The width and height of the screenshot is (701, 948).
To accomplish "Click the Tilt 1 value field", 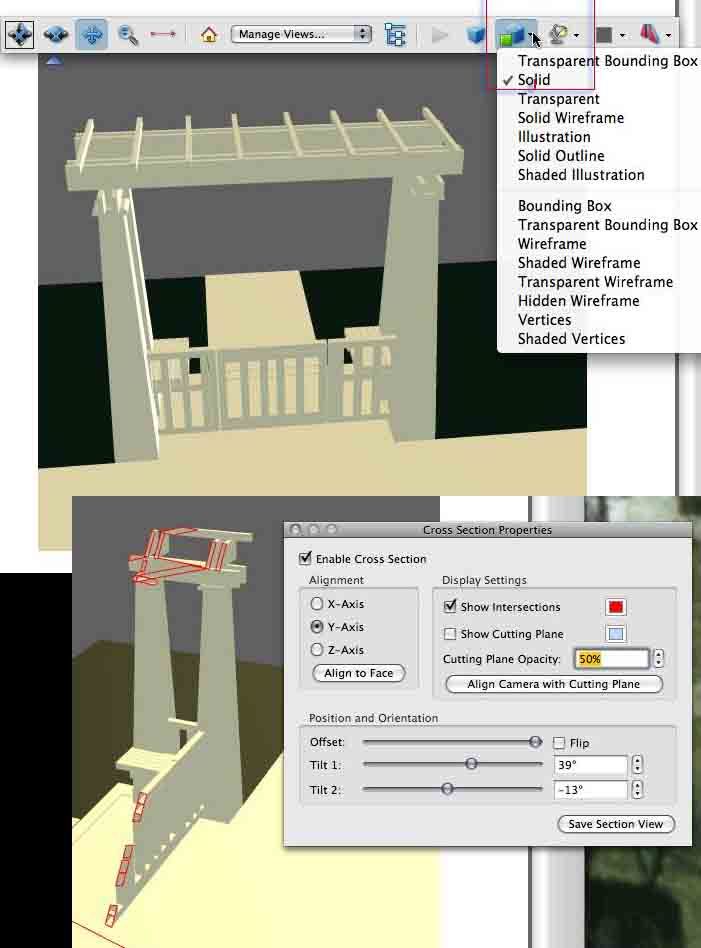I will pyautogui.click(x=590, y=765).
